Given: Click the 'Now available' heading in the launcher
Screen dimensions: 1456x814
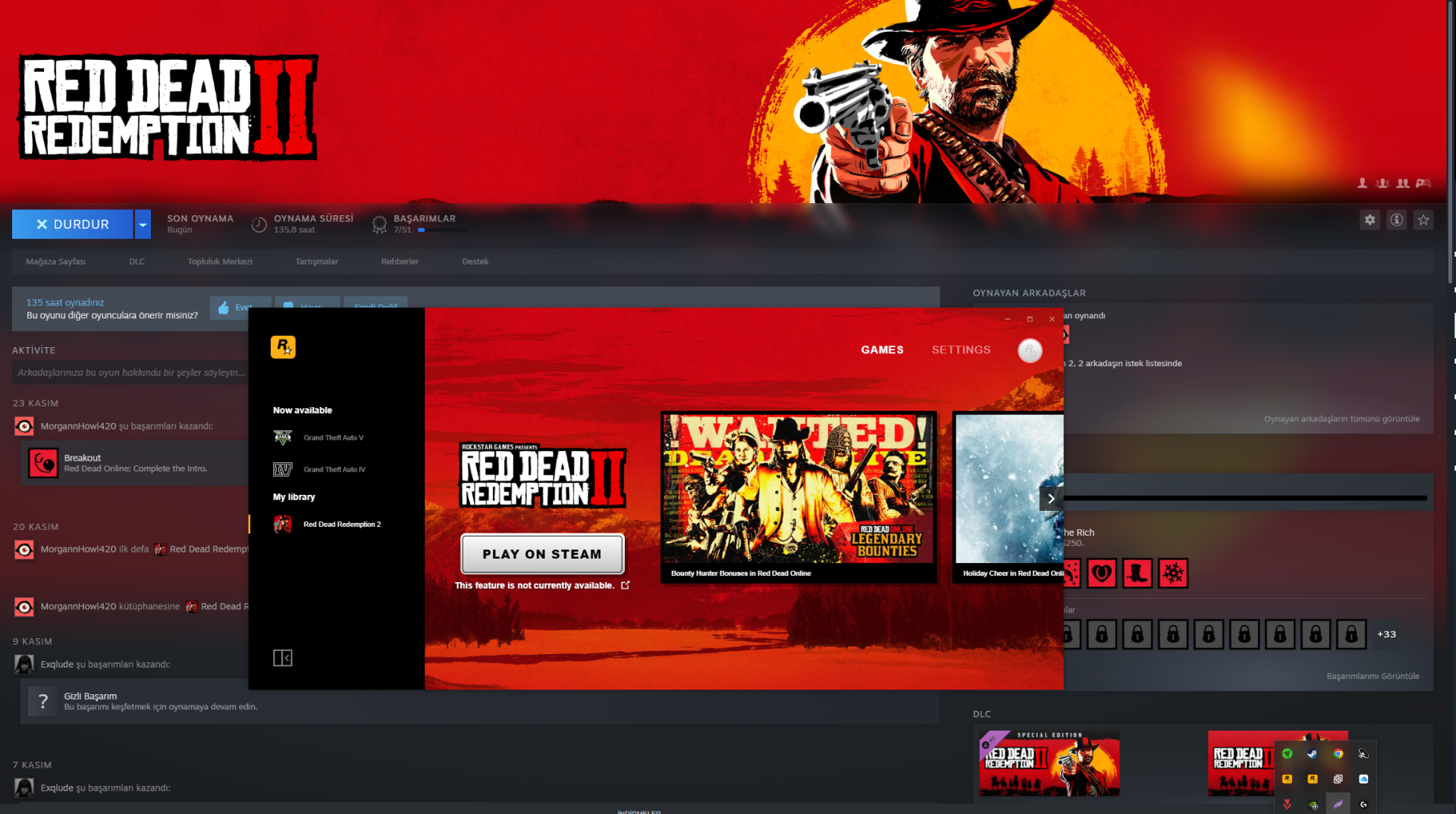Looking at the screenshot, I should (303, 411).
